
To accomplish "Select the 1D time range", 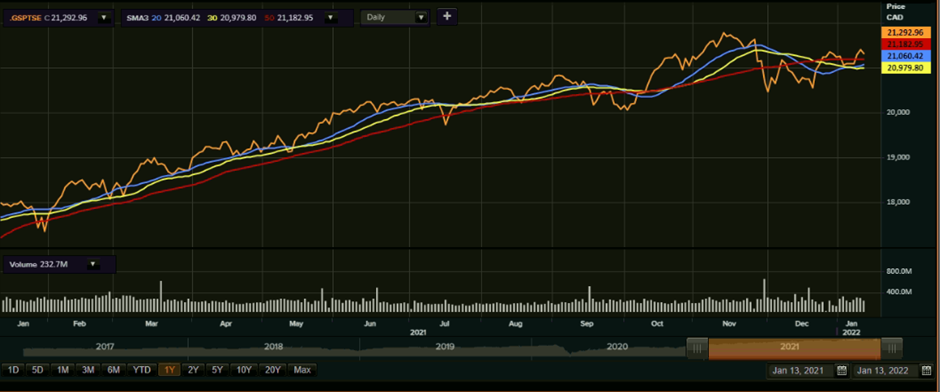I will [13, 370].
